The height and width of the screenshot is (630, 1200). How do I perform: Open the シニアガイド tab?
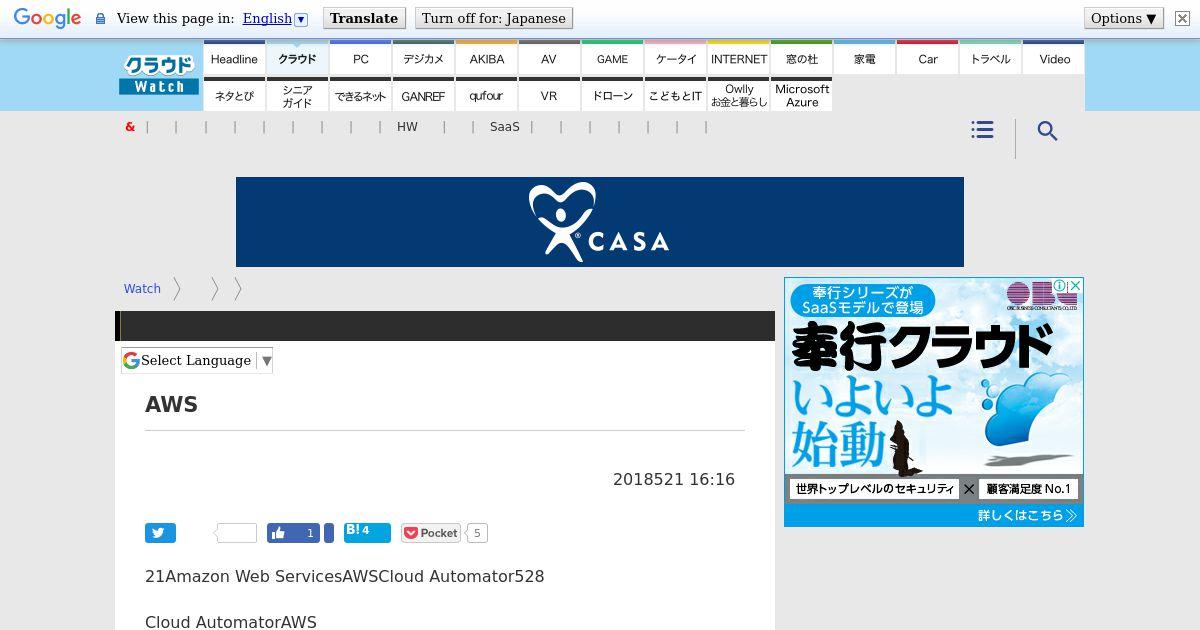[x=297, y=96]
